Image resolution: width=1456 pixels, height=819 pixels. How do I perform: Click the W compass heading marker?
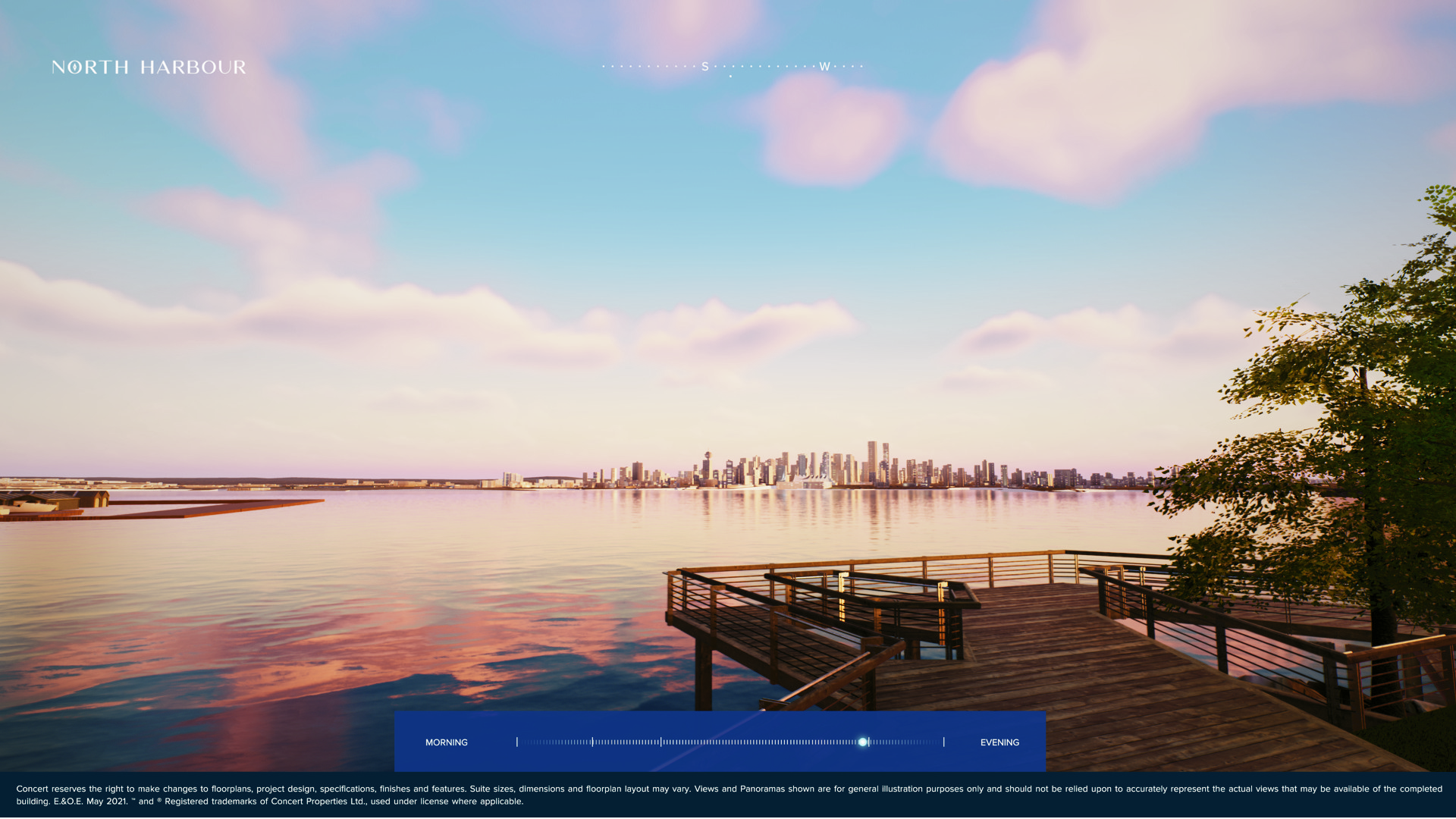coord(824,67)
